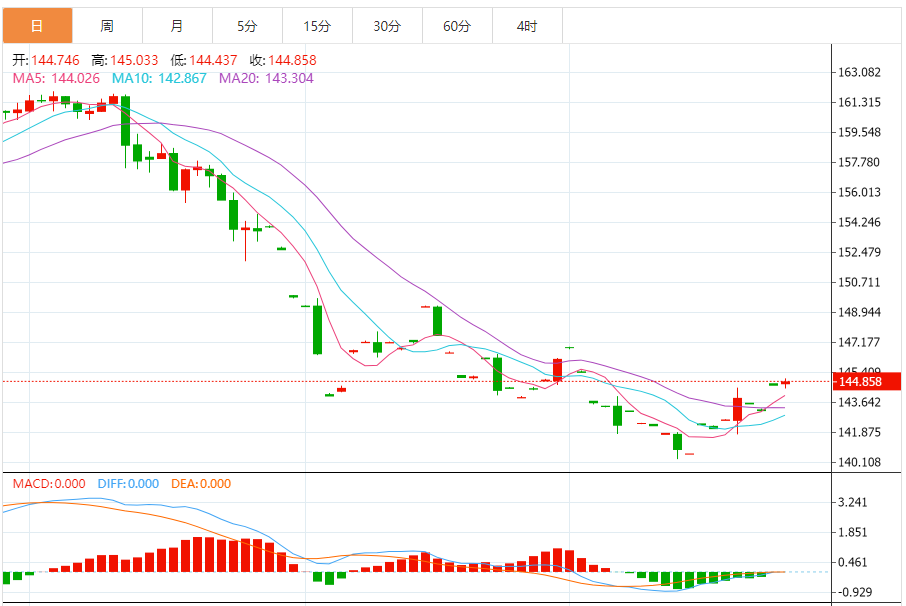
Task: Click the 141.875 price axis label
Action: coord(859,432)
